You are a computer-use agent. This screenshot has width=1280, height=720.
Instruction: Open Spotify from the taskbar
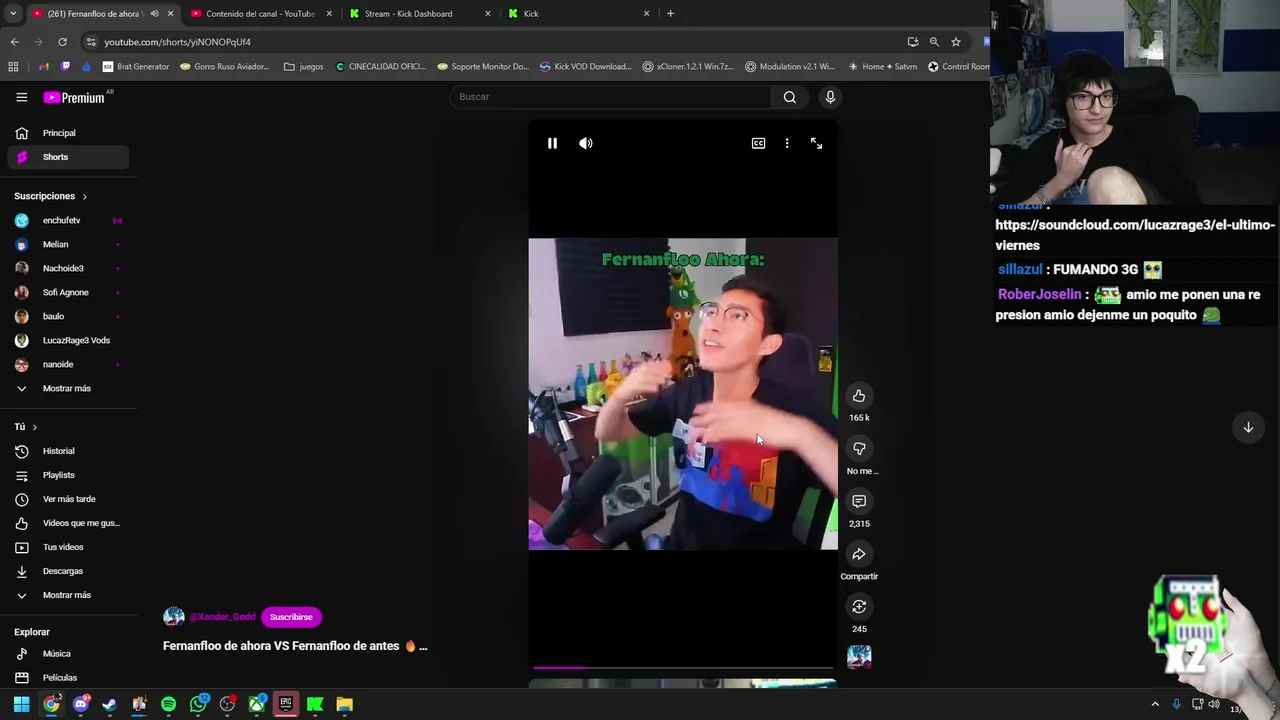[x=168, y=704]
